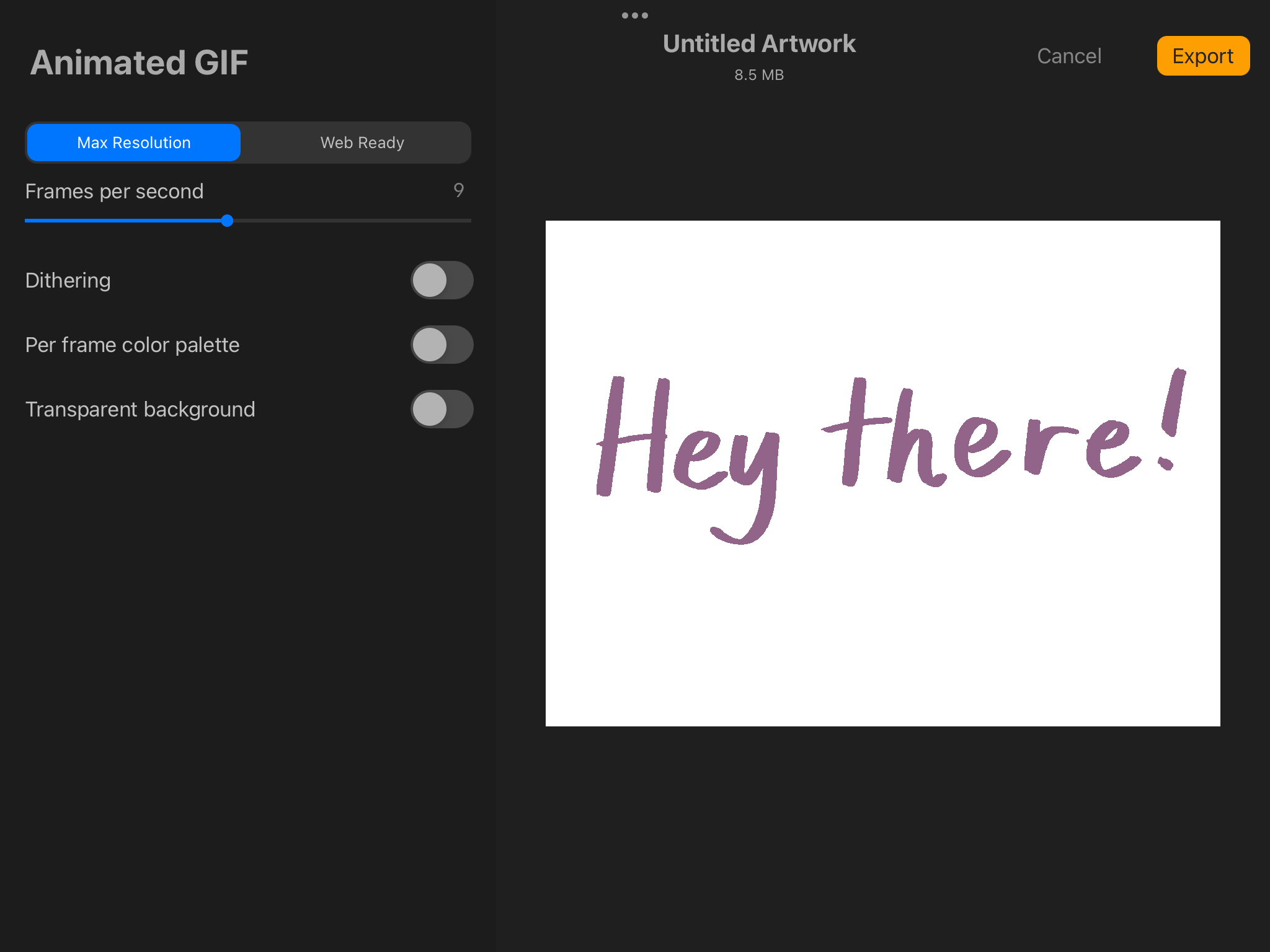Enable the Dithering switch
Screen dimensions: 1270x952
pos(442,280)
